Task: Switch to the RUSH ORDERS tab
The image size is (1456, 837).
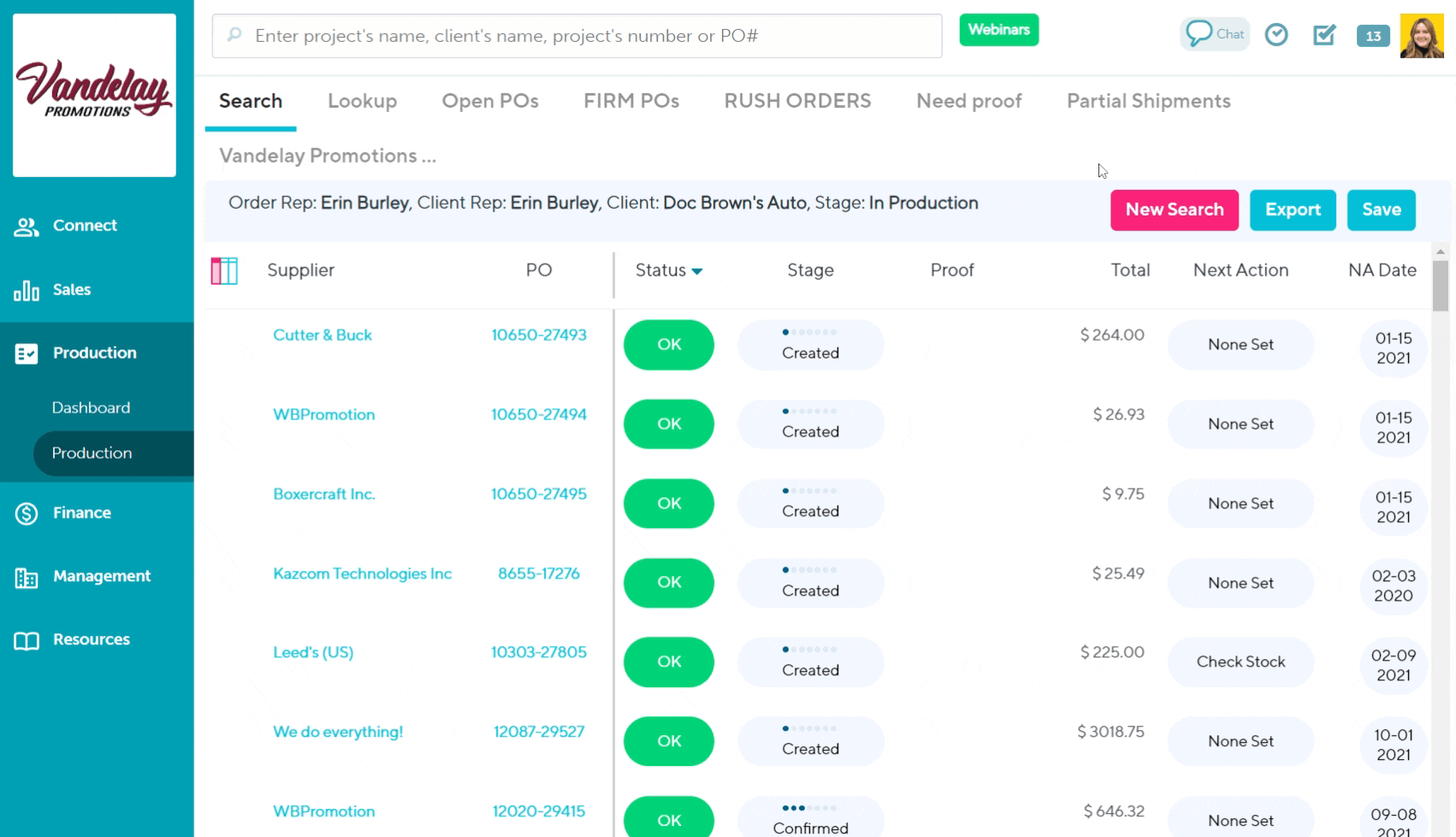Action: click(x=797, y=101)
